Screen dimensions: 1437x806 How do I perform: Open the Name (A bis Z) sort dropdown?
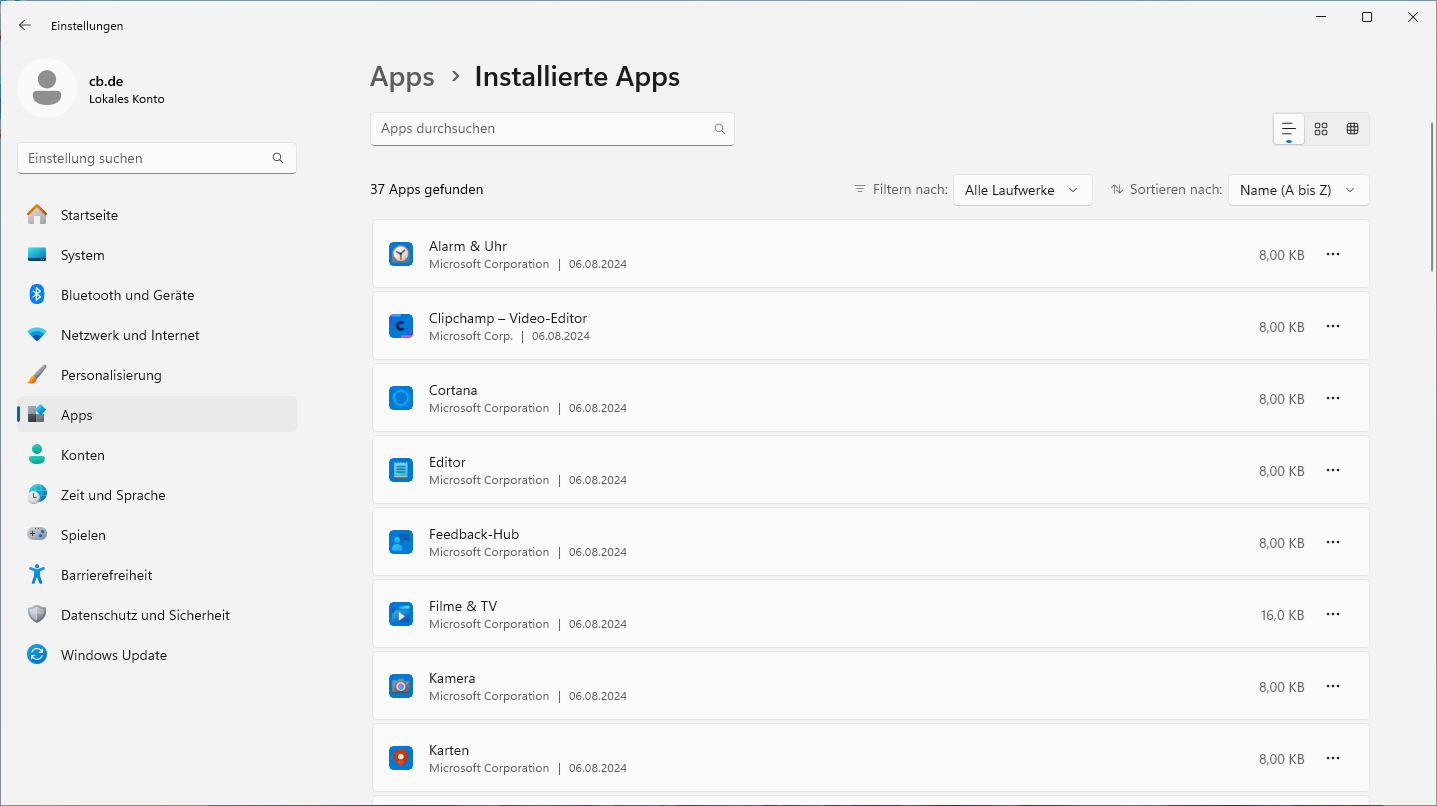tap(1298, 190)
